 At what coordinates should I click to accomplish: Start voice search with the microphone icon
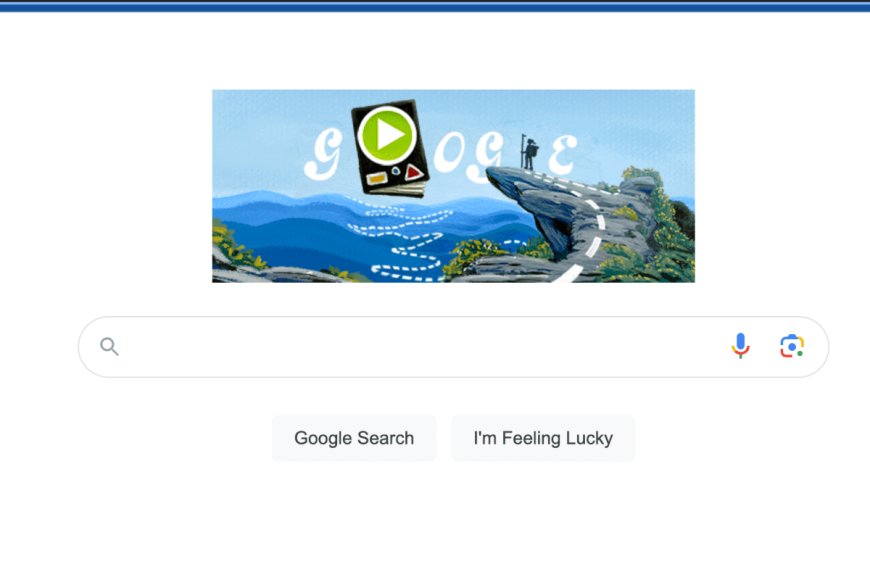(740, 346)
